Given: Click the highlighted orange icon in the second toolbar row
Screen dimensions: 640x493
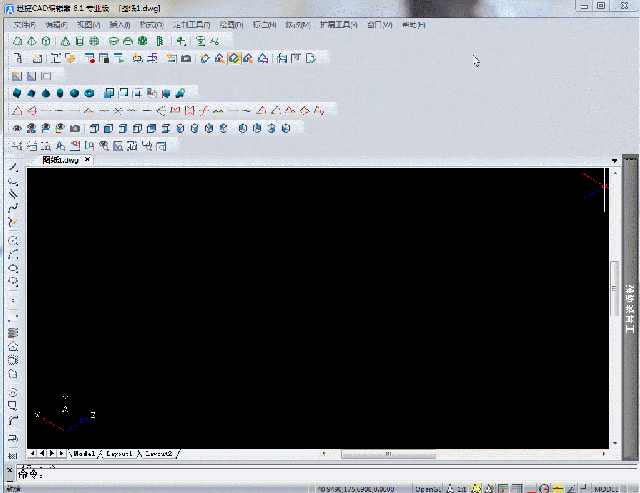Looking at the screenshot, I should pos(233,58).
